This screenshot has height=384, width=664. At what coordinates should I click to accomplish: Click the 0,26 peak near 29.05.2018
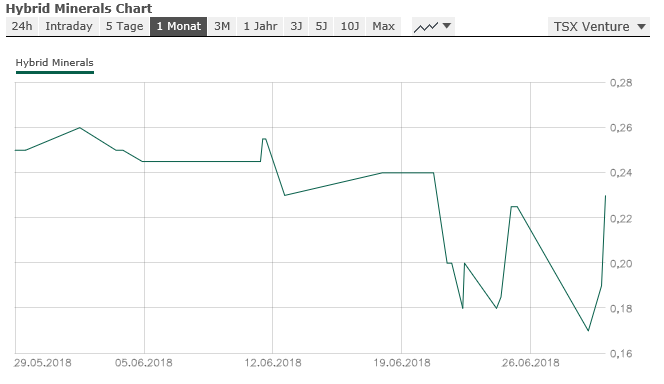[80, 127]
